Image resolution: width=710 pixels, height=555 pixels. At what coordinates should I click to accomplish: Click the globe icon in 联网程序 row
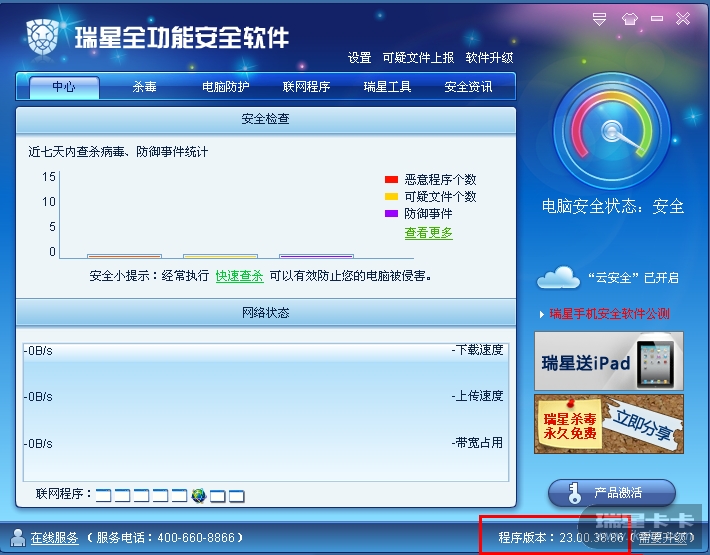pos(198,496)
